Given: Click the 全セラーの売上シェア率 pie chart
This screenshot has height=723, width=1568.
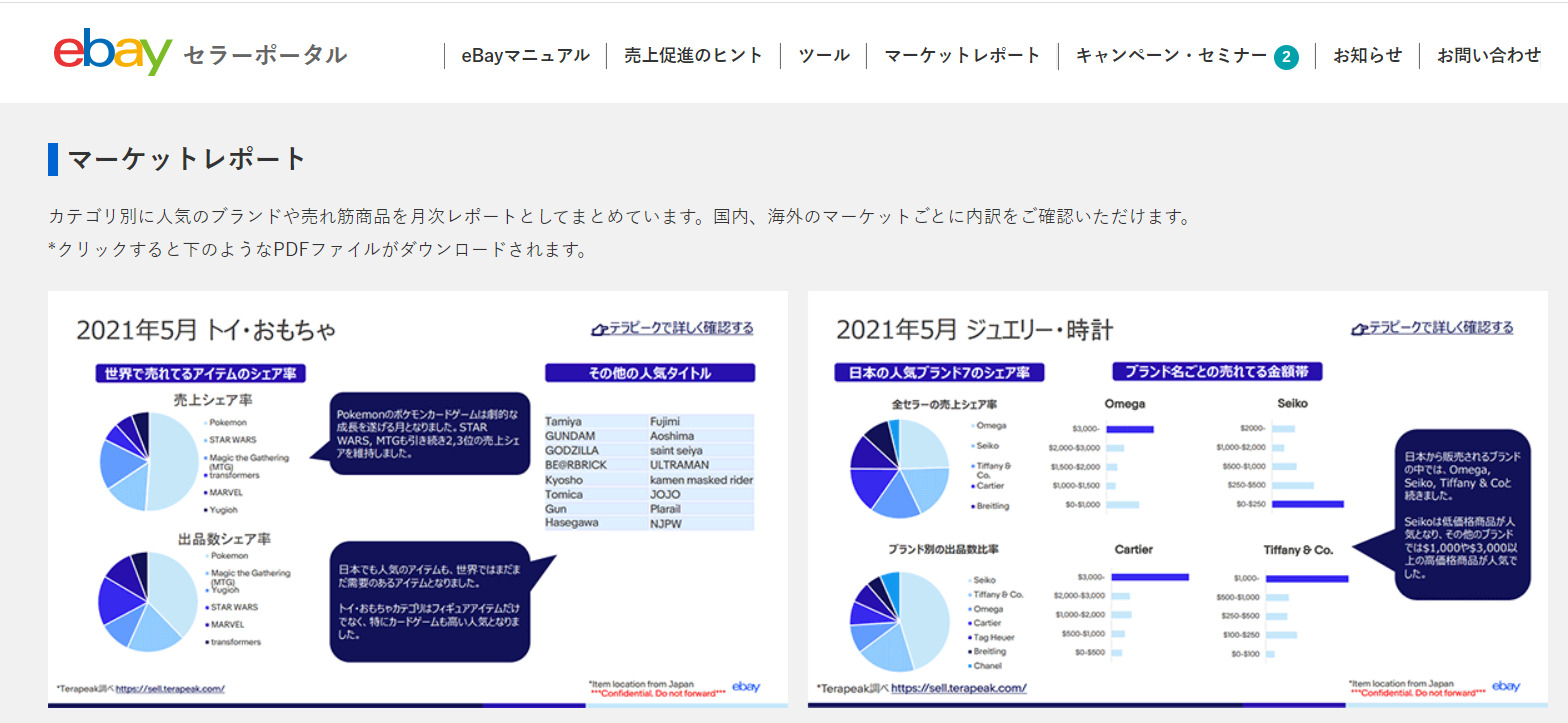Looking at the screenshot, I should pos(899,469).
